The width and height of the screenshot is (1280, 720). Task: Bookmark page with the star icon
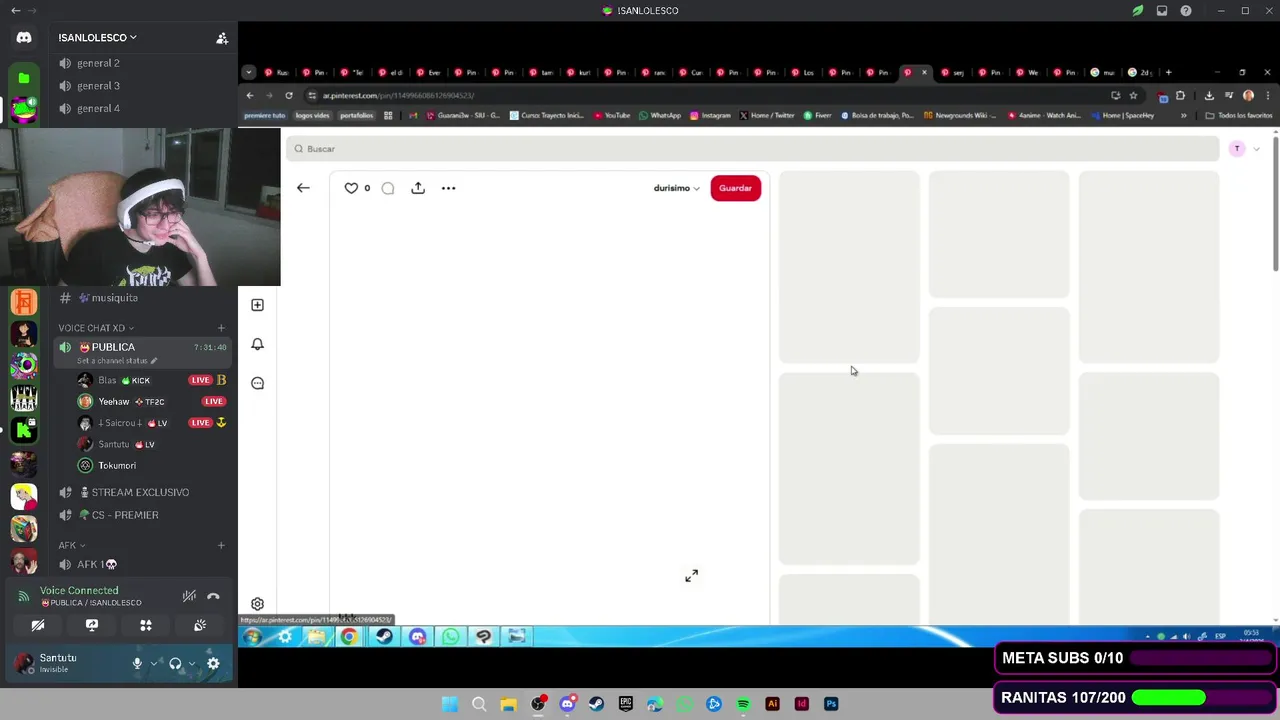pos(1133,95)
